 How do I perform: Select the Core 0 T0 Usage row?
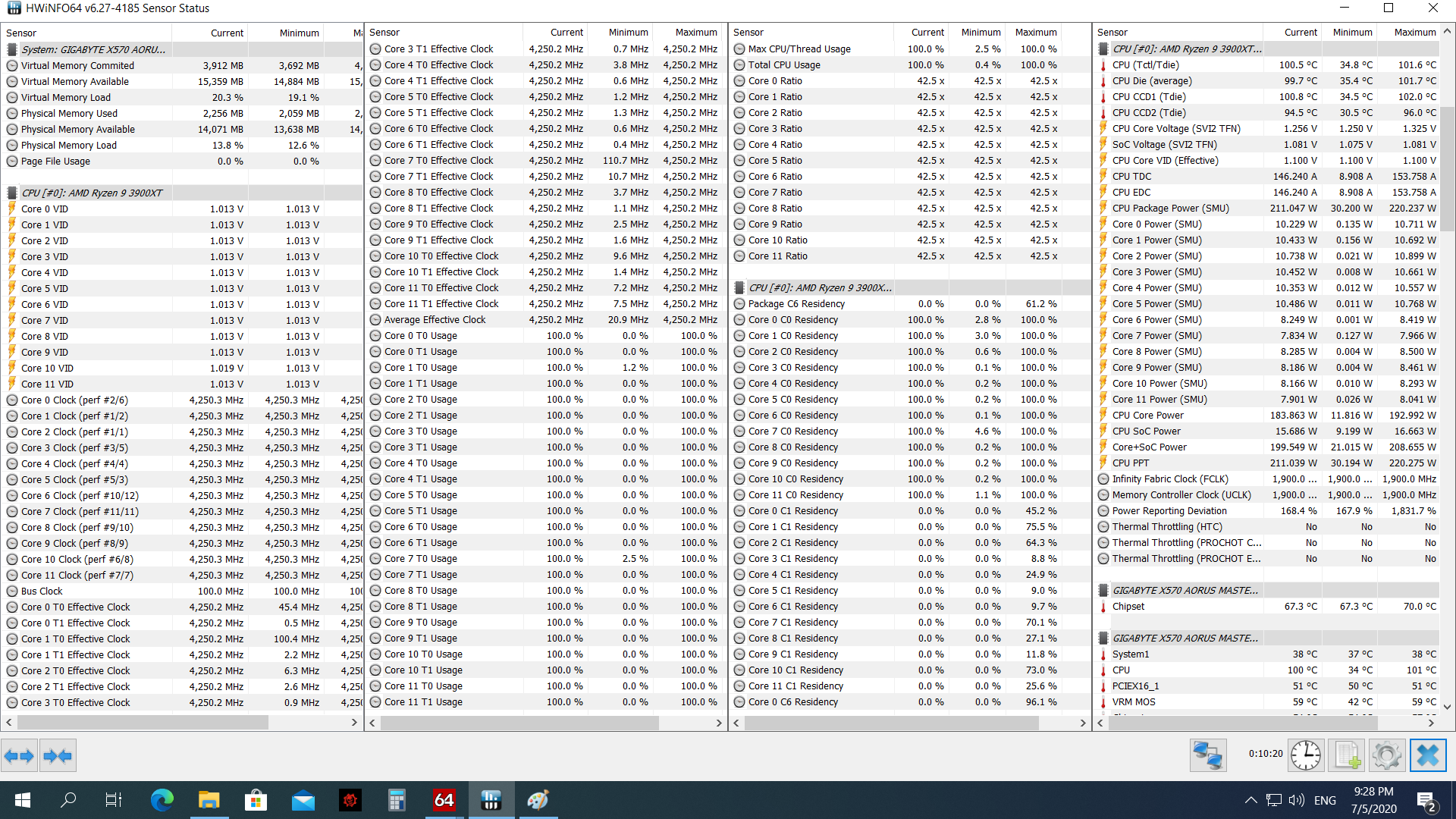pos(545,336)
